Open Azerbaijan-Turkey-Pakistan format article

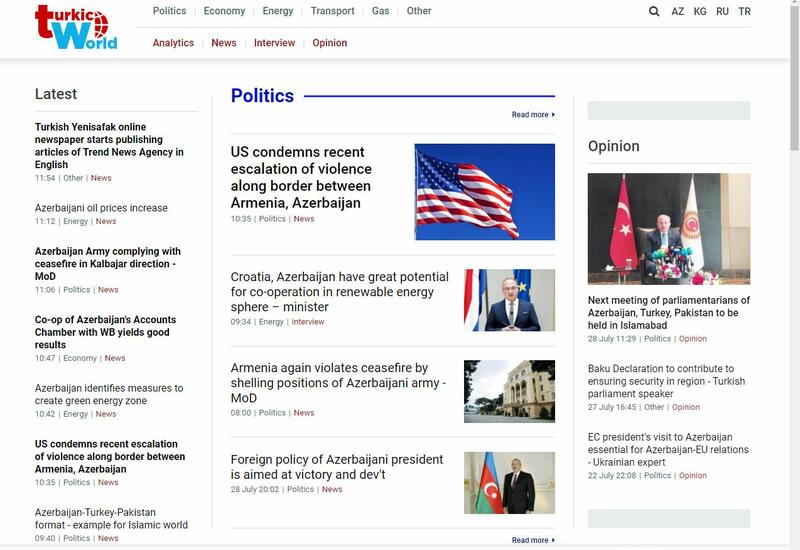tap(111, 518)
